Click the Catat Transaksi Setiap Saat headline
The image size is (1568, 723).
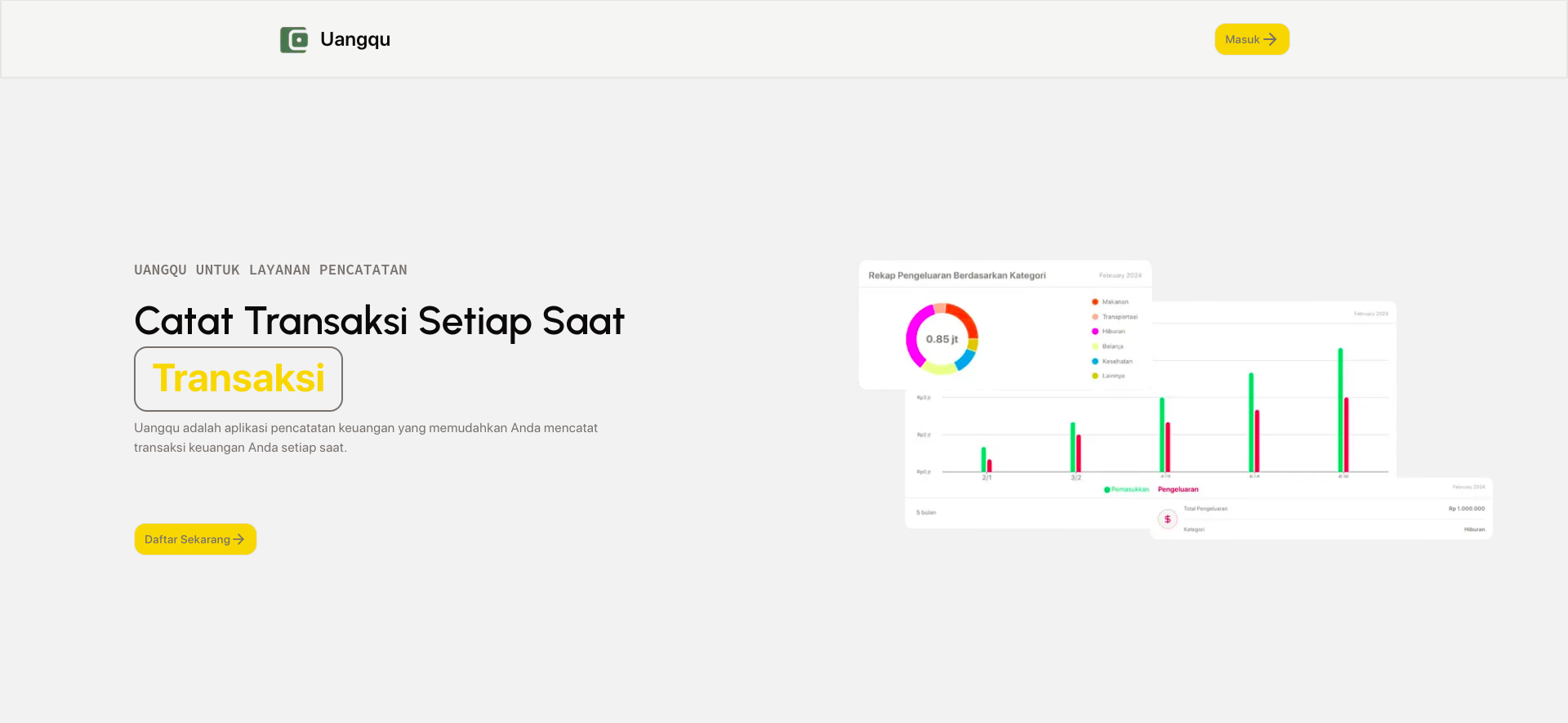click(x=379, y=320)
